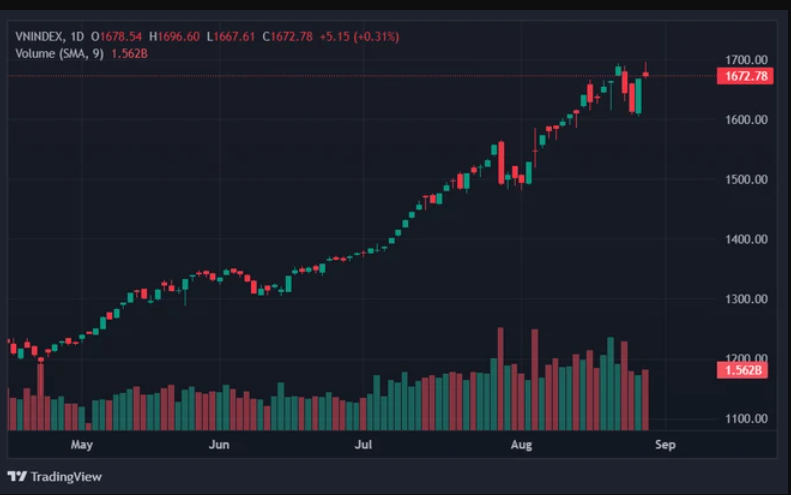Click the 1300.00 price axis level
This screenshot has width=791, height=495.
746,299
